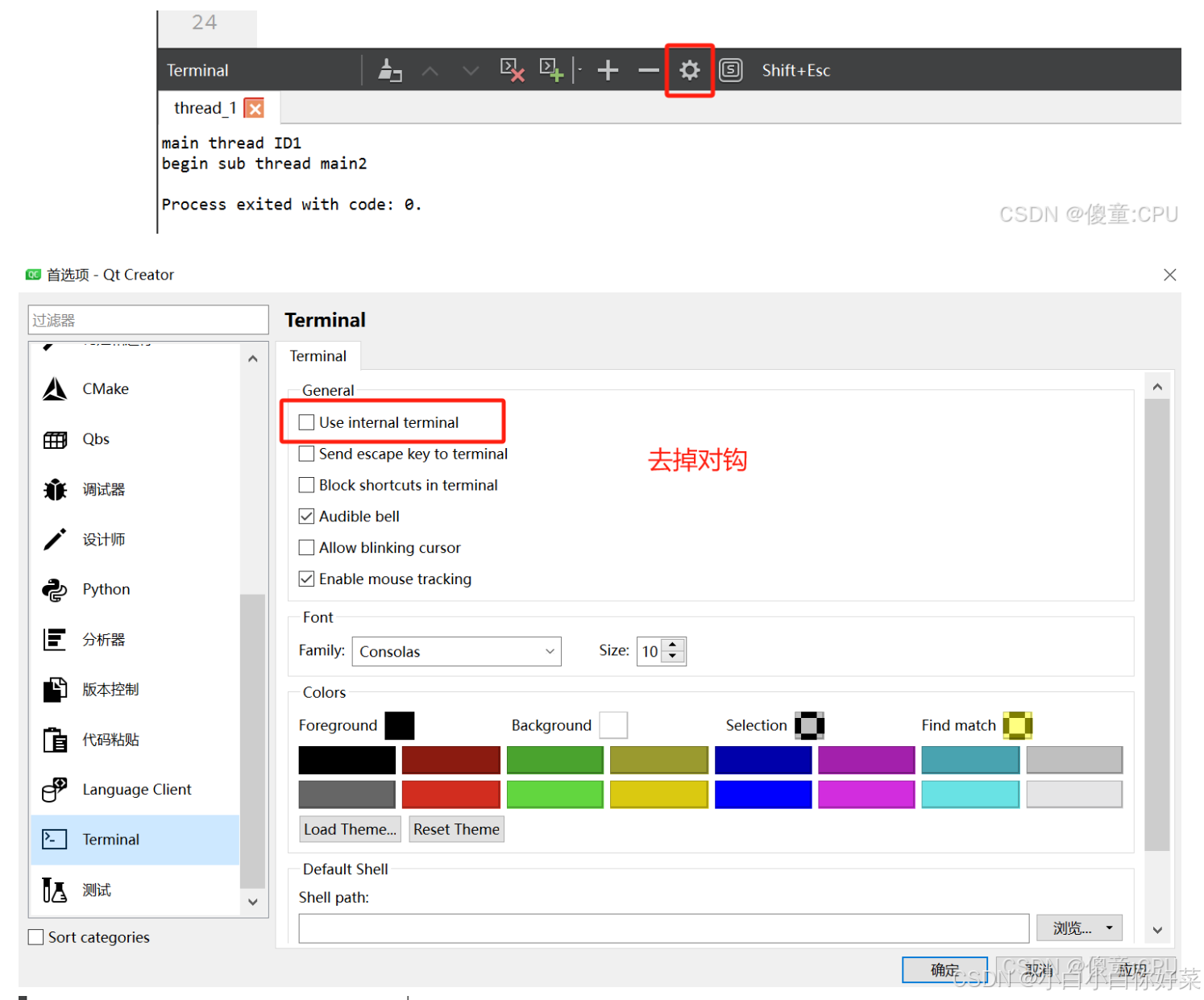
Task: Toggle Sort categories checkbox
Action: (x=36, y=937)
